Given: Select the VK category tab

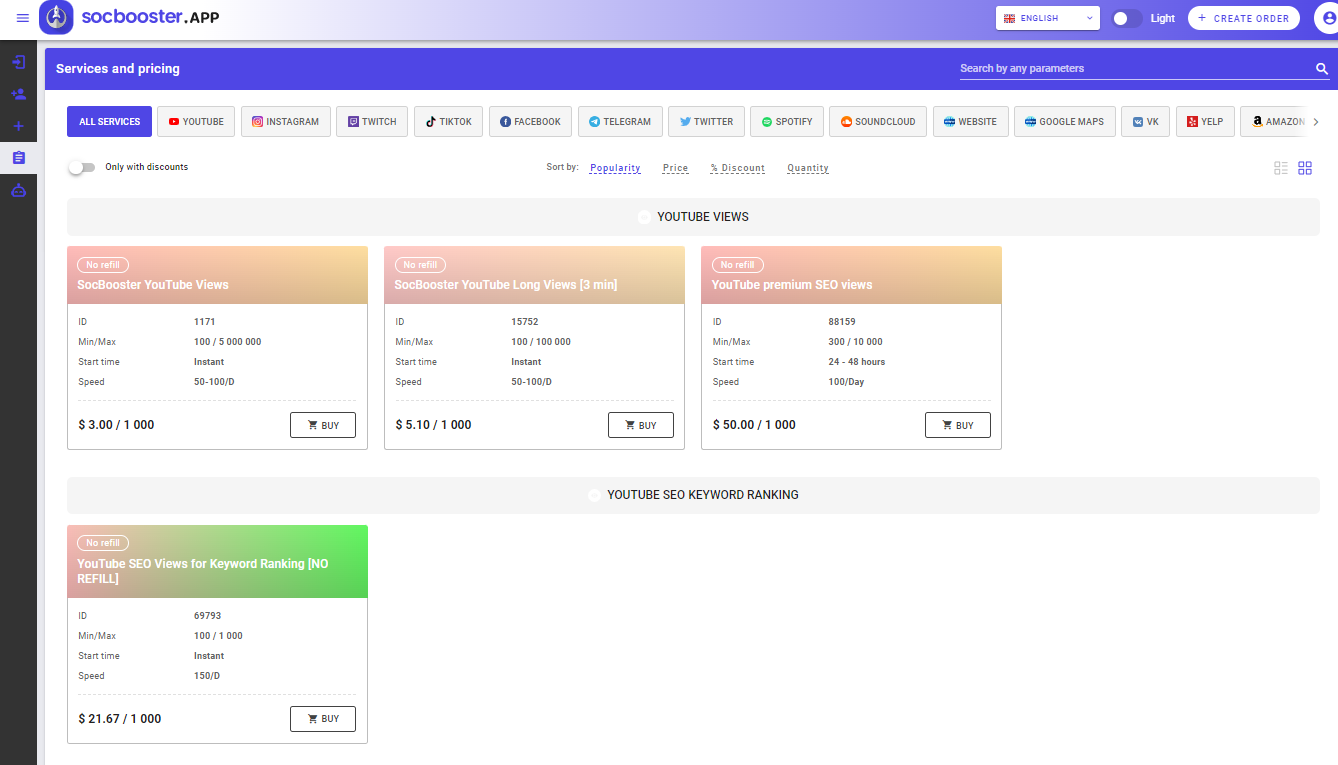Looking at the screenshot, I should pyautogui.click(x=1146, y=122).
